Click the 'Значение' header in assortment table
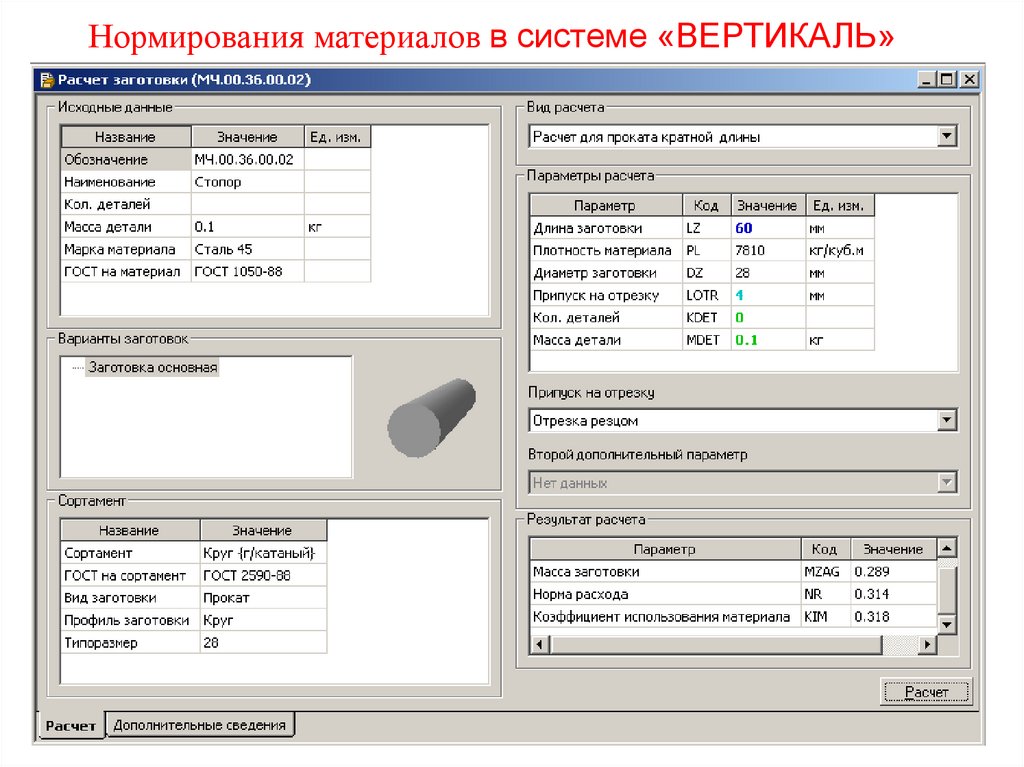 tap(263, 530)
